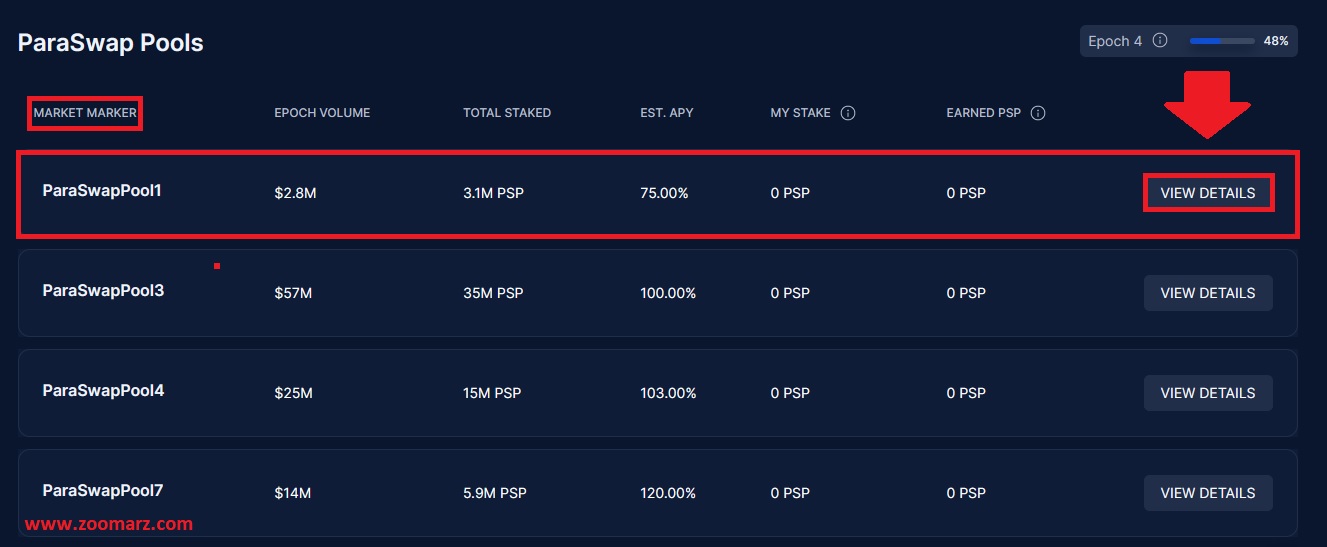The image size is (1327, 547).
Task: Select the TOTAL STAKED column header
Action: tap(507, 113)
